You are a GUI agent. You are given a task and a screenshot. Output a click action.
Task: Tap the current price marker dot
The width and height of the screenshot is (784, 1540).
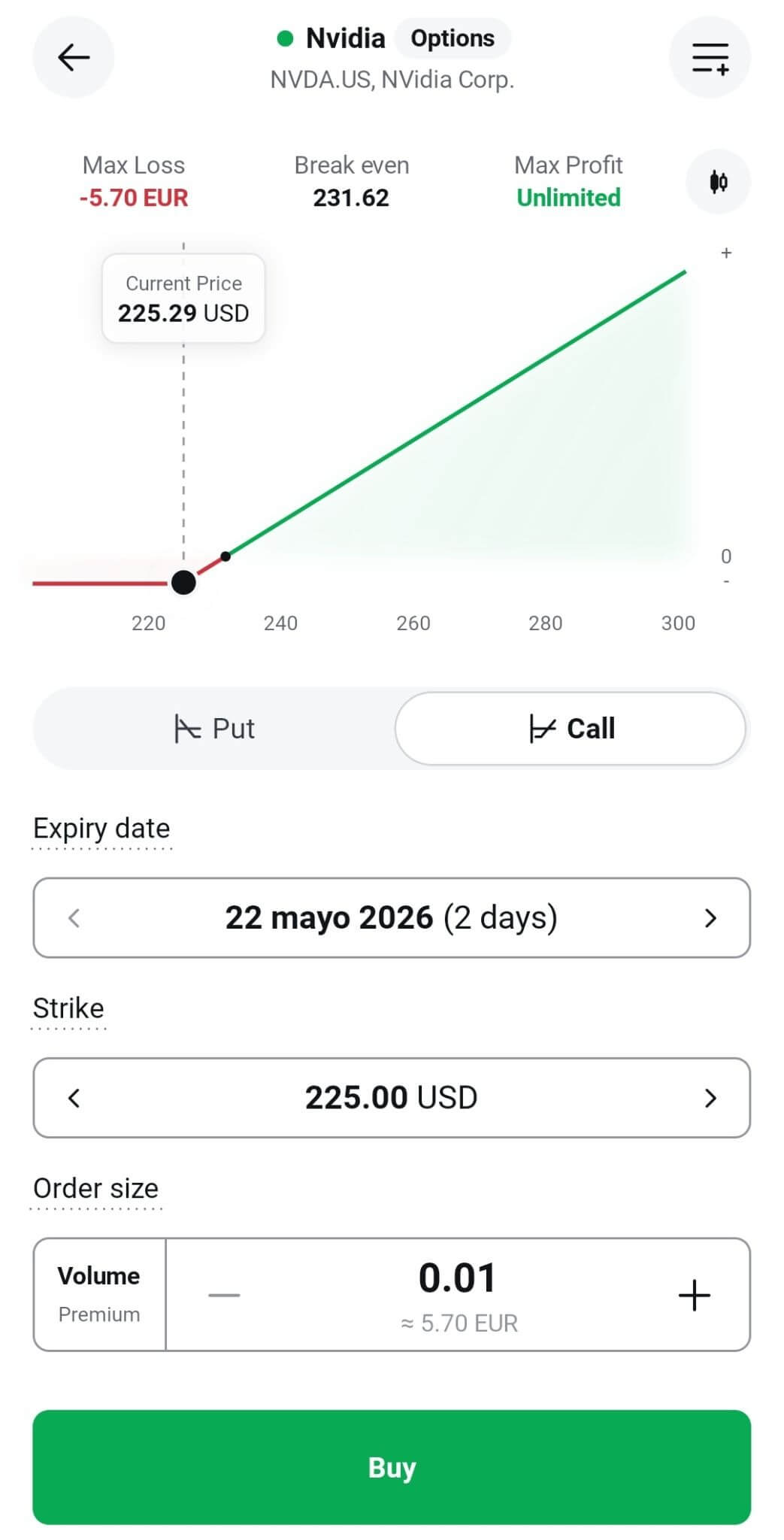tap(183, 582)
